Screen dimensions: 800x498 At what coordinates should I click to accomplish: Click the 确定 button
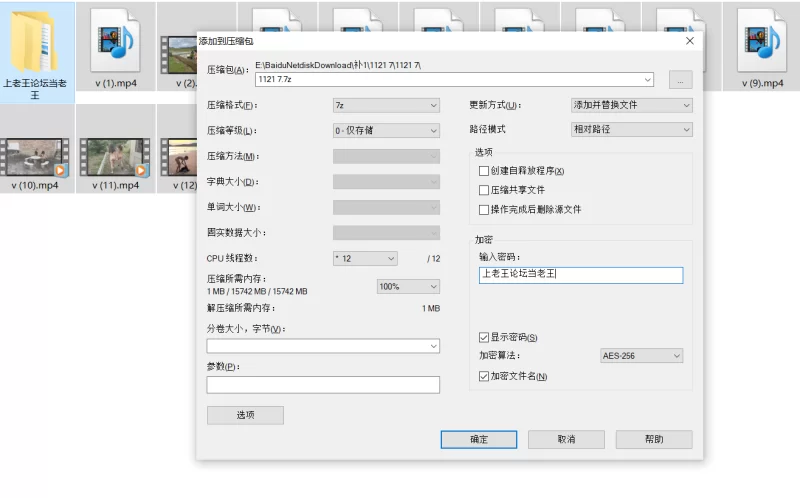(479, 440)
